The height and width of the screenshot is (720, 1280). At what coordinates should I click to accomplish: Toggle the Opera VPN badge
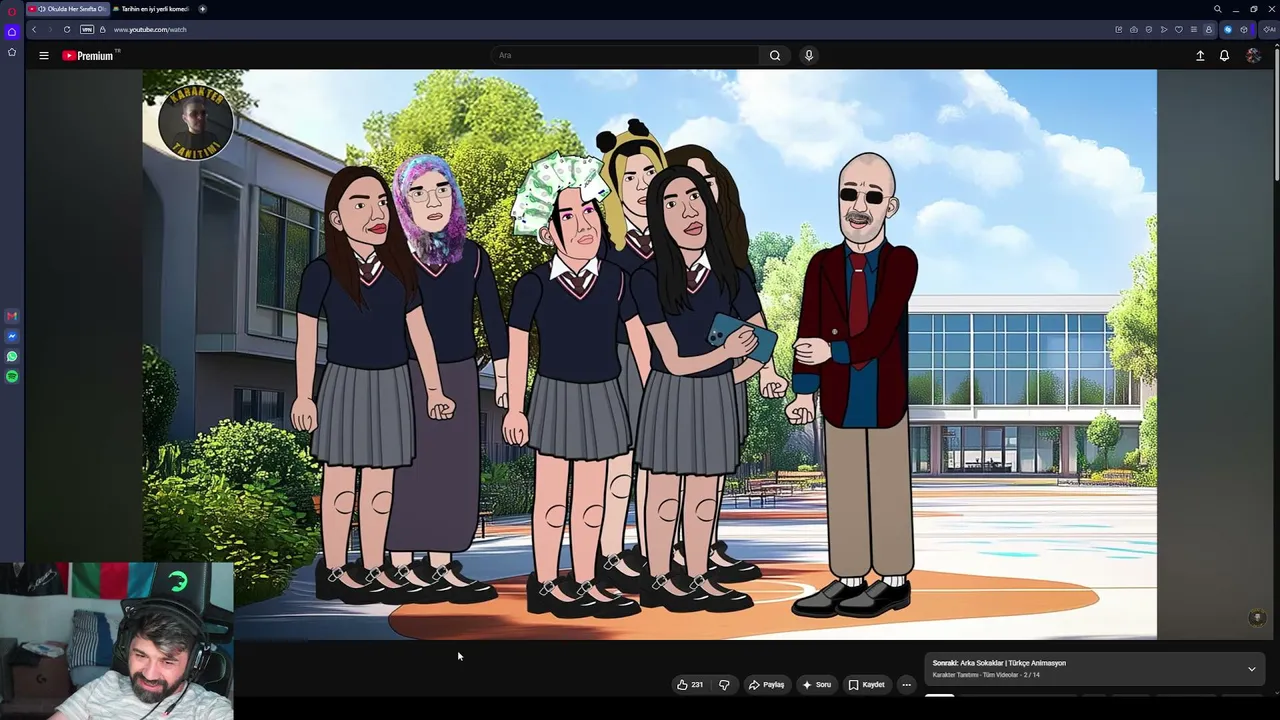tap(86, 30)
